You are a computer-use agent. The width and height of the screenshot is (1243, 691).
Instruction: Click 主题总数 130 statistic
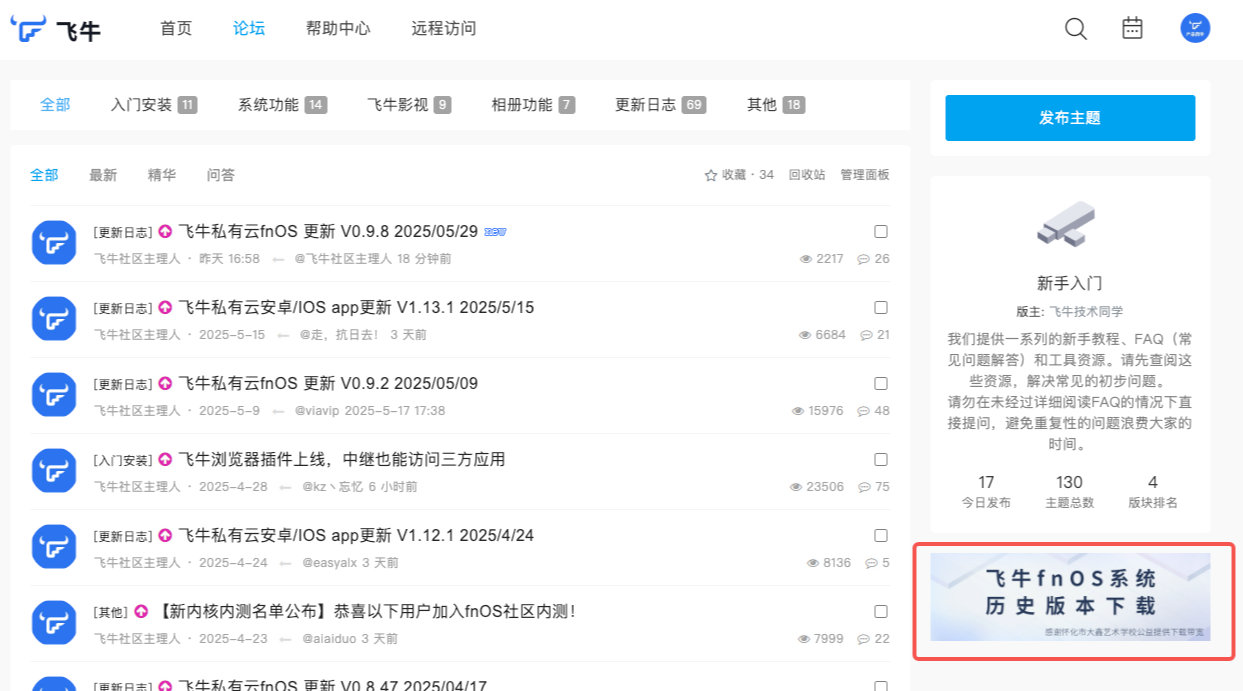click(x=1069, y=491)
